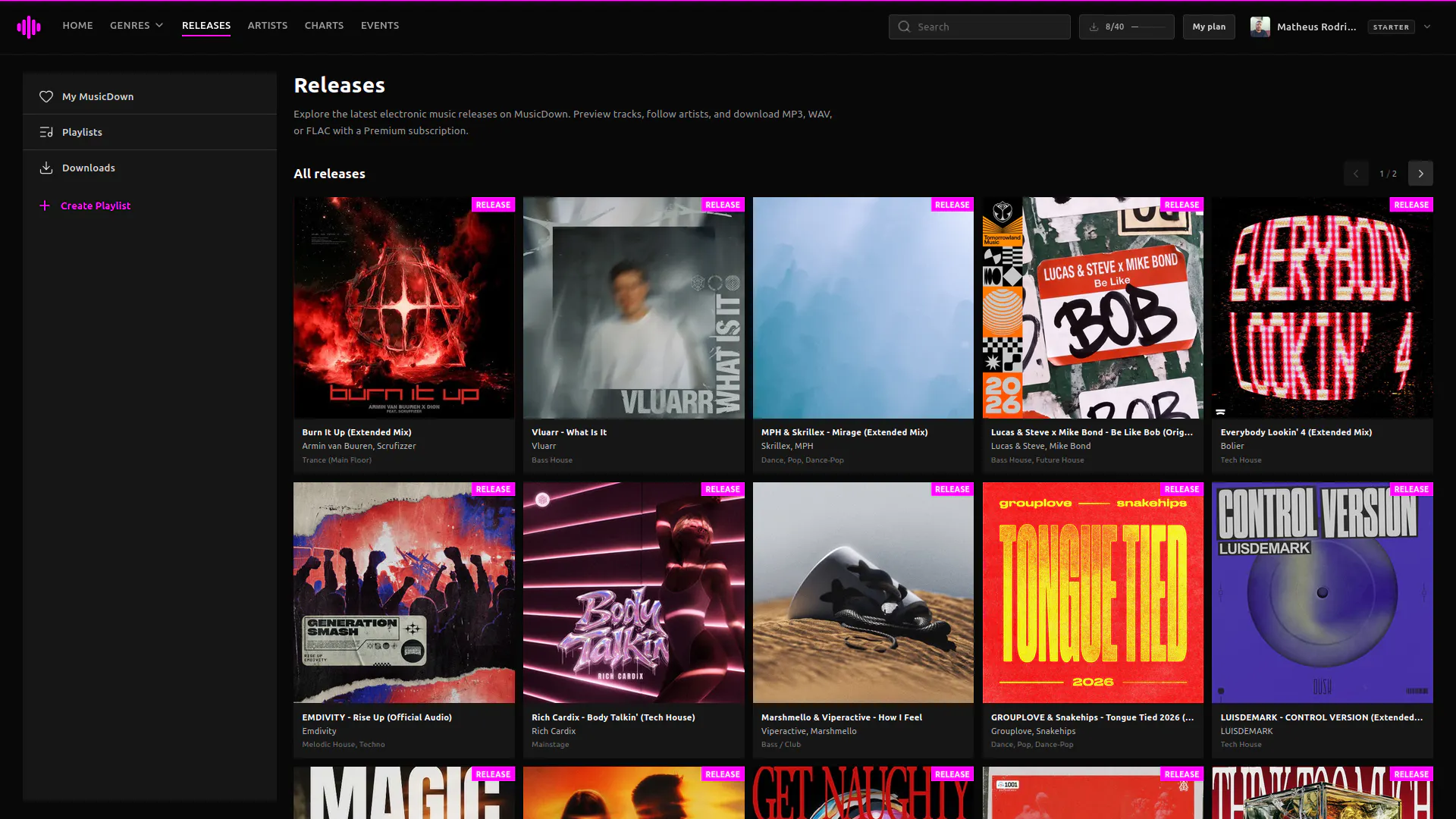Click artist Viperactive, Marshmello
Screen dimensions: 1456x819
click(x=808, y=731)
